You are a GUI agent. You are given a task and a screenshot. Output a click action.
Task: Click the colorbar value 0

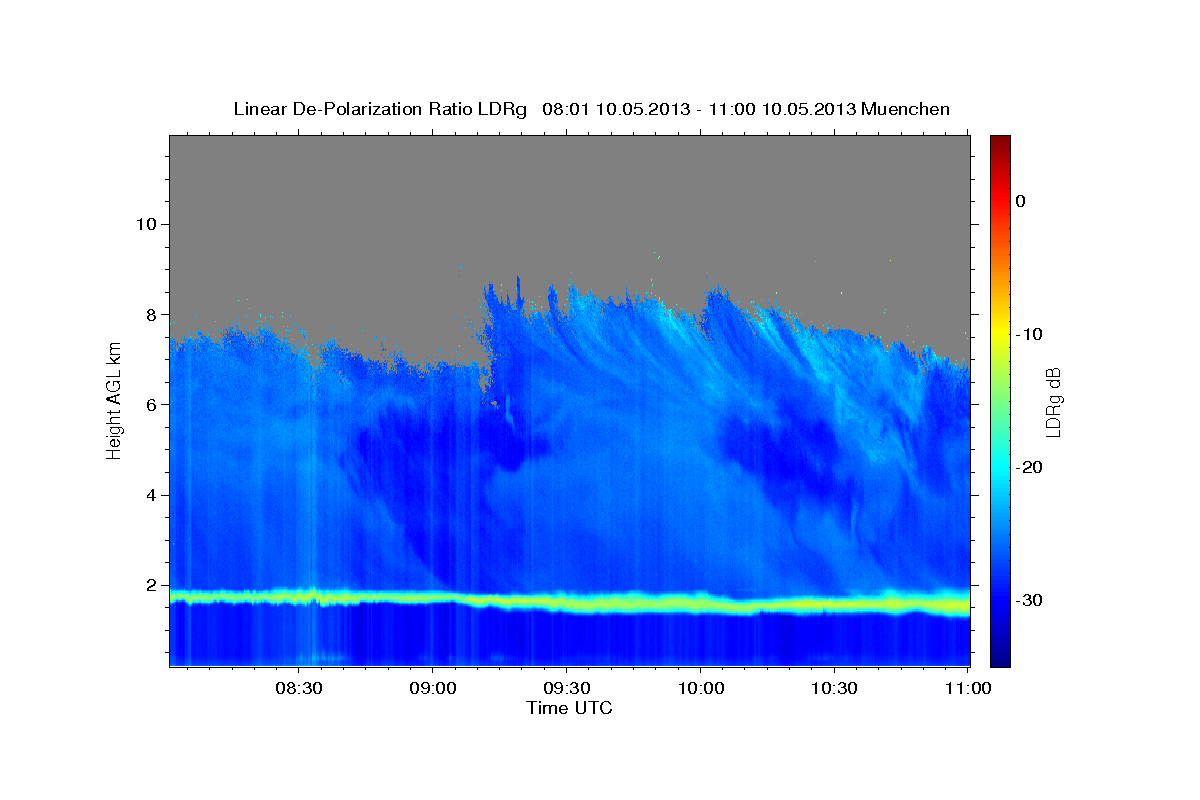(1020, 201)
